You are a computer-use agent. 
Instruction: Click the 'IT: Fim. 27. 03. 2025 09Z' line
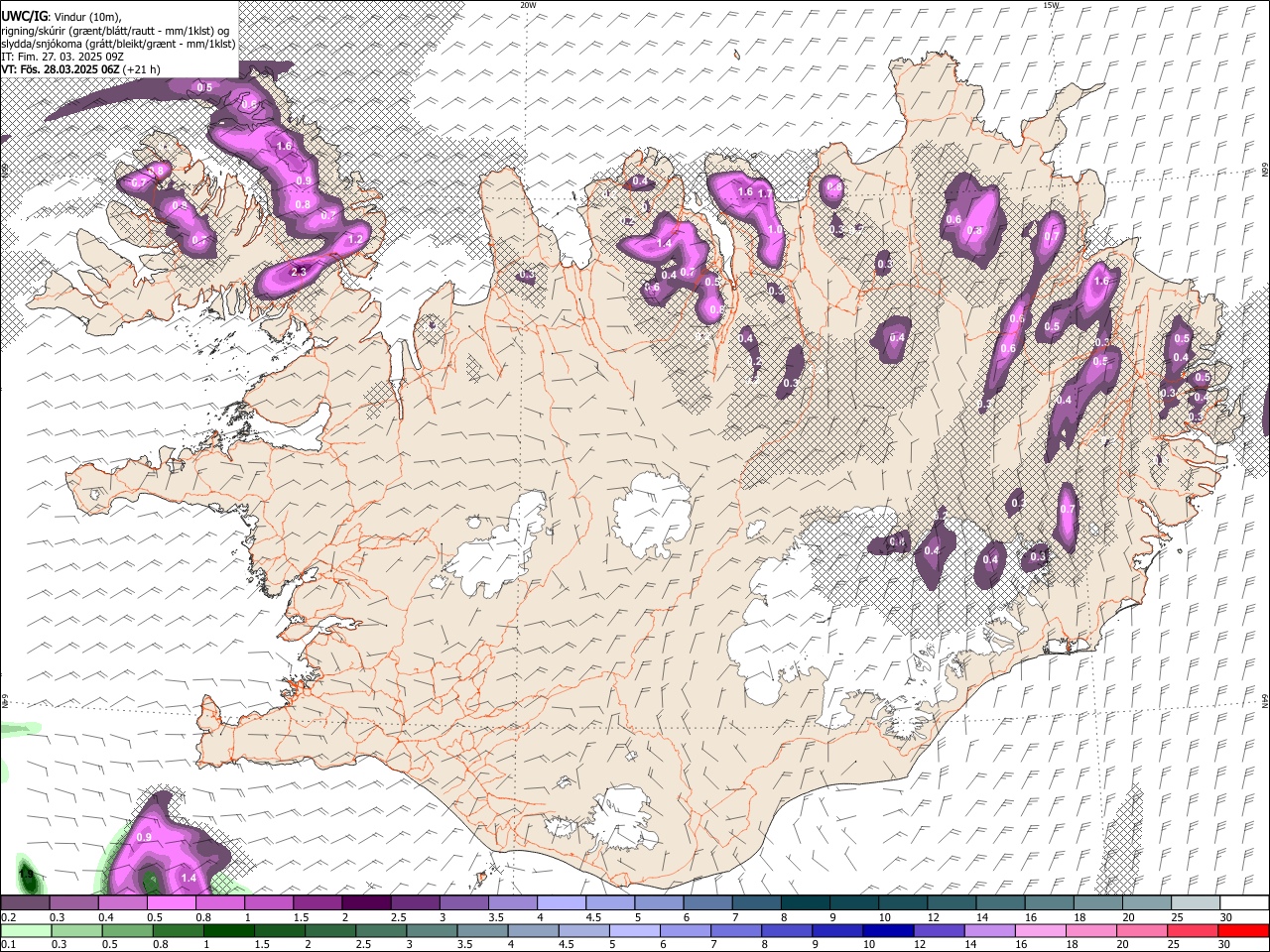63,57
